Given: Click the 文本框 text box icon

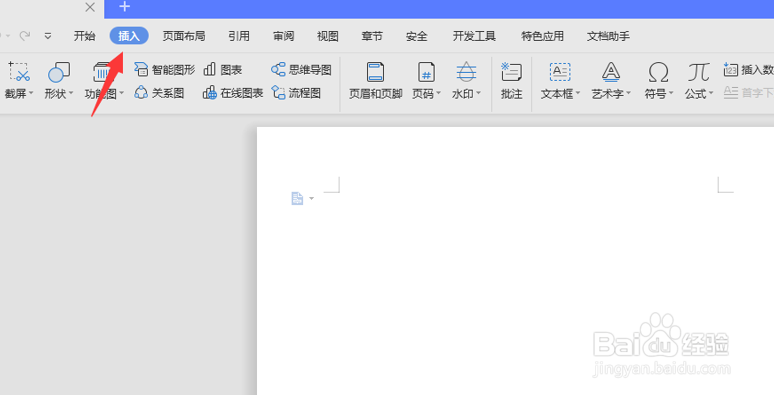Looking at the screenshot, I should click(x=560, y=72).
